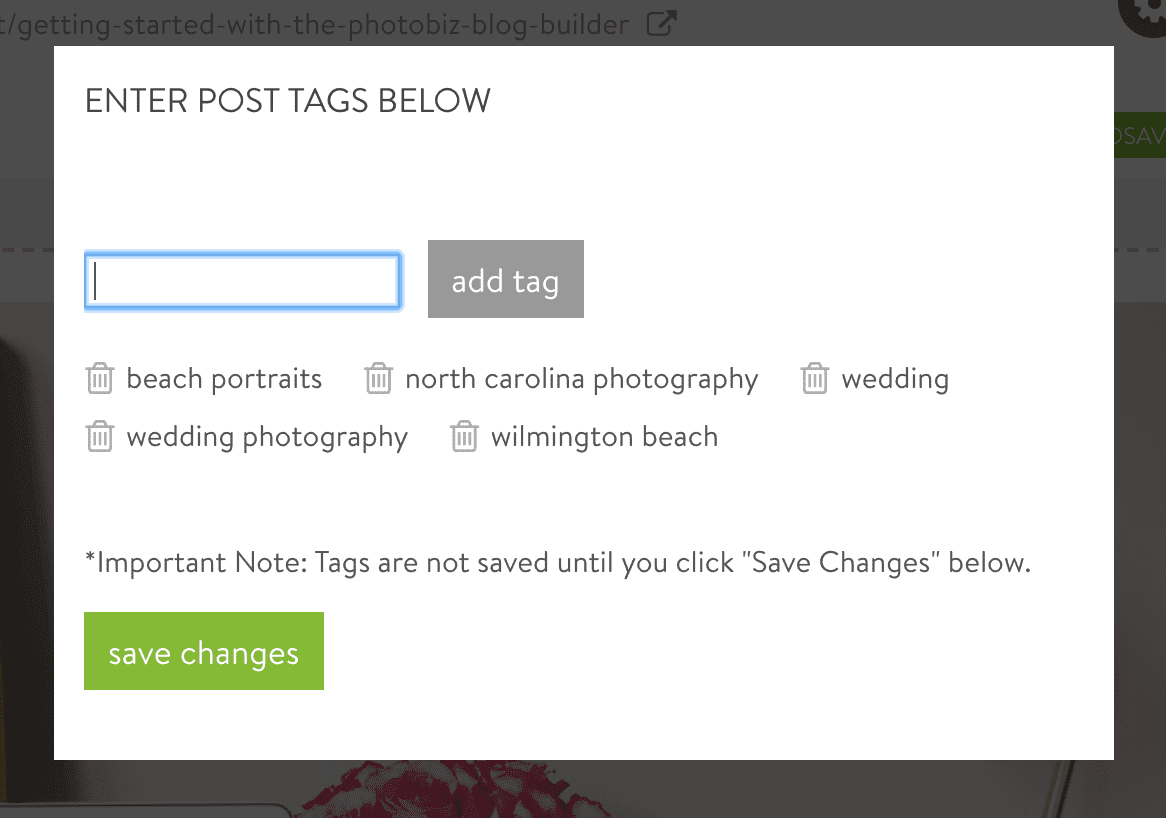The image size is (1166, 818).
Task: Open the post in new tab via external-link icon
Action: click(660, 23)
